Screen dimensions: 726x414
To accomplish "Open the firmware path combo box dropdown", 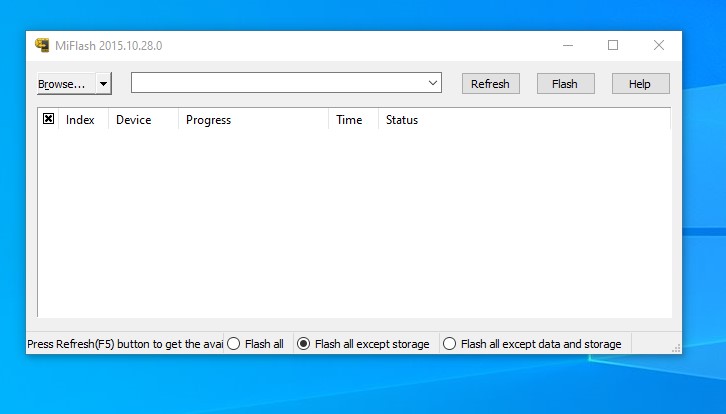I will pyautogui.click(x=433, y=83).
